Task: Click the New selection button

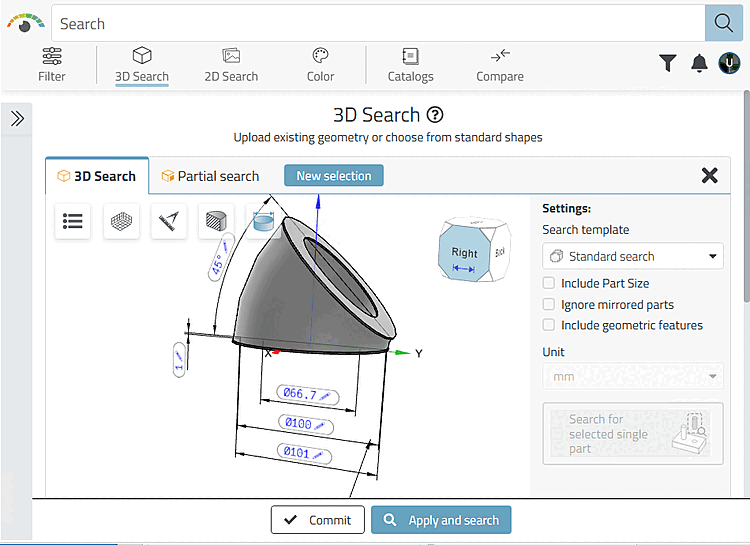Action: [x=334, y=176]
